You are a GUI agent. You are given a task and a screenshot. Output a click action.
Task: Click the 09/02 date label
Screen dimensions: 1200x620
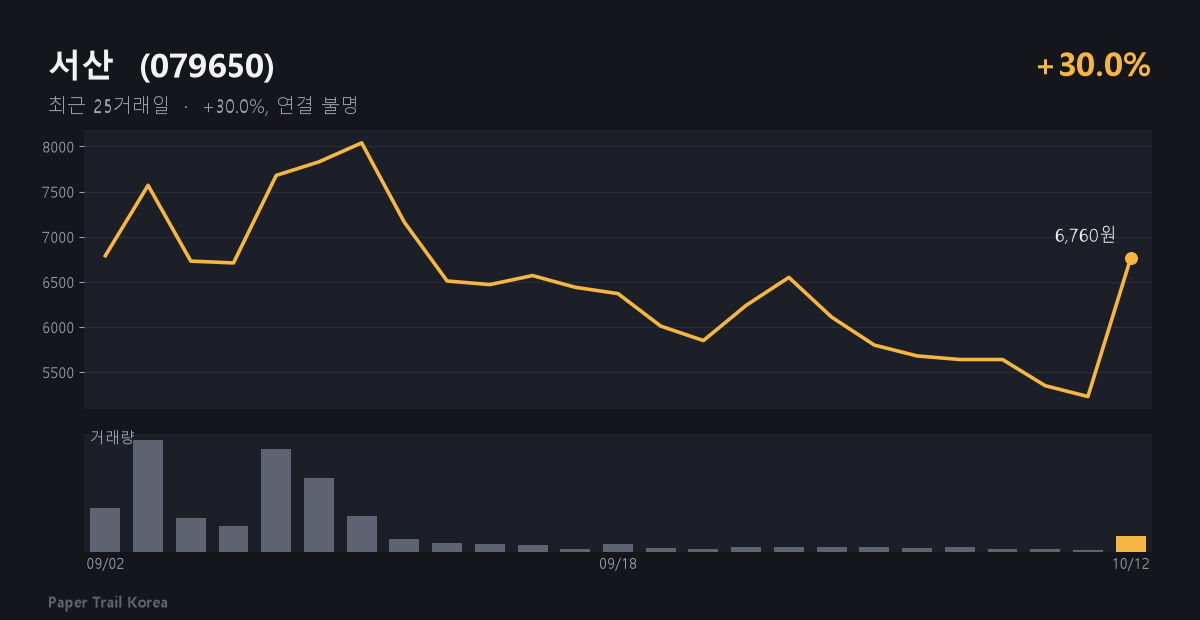105,564
